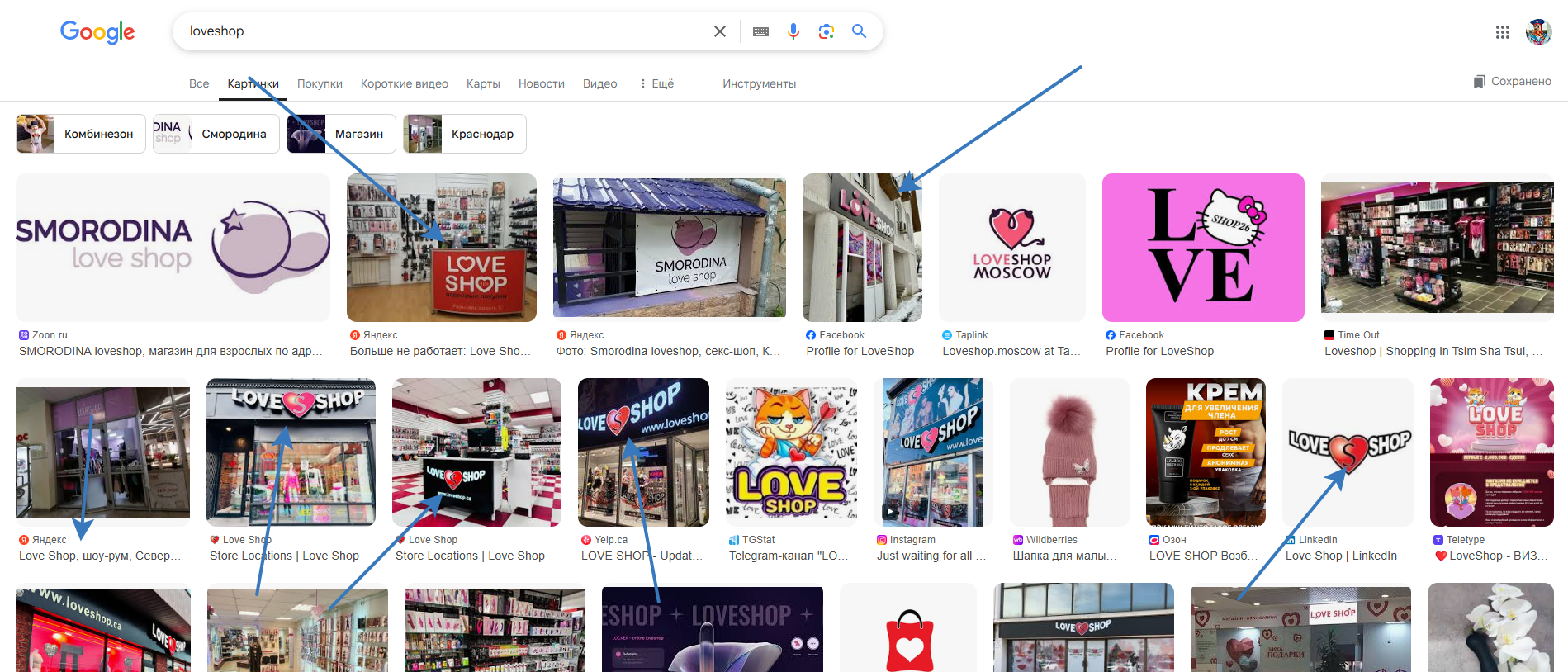Open the LOVESHOP MOSCOW logo image
Screen dimensions: 1568x672
1012,248
